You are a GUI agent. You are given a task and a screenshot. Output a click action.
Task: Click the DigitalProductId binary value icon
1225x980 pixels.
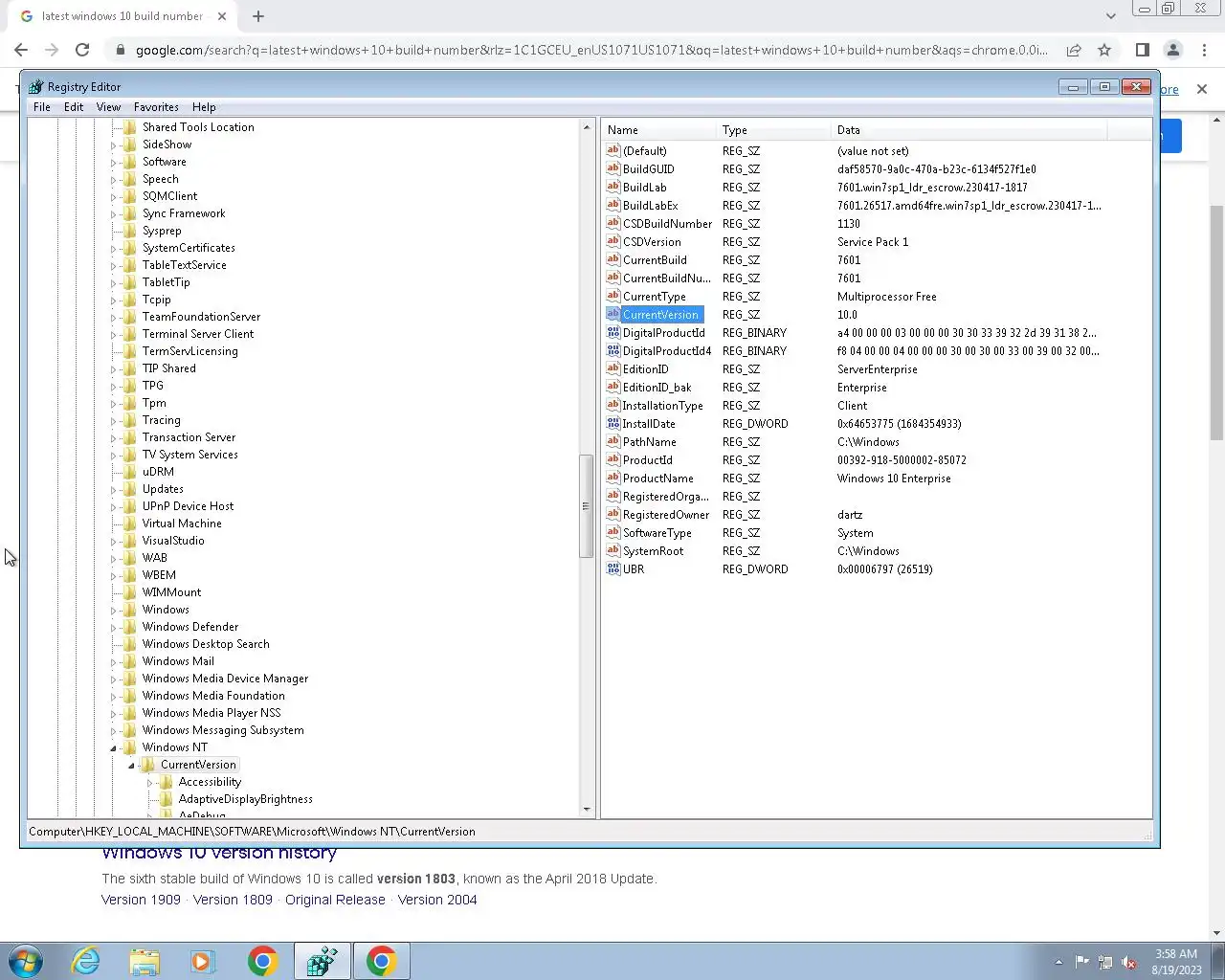point(613,332)
